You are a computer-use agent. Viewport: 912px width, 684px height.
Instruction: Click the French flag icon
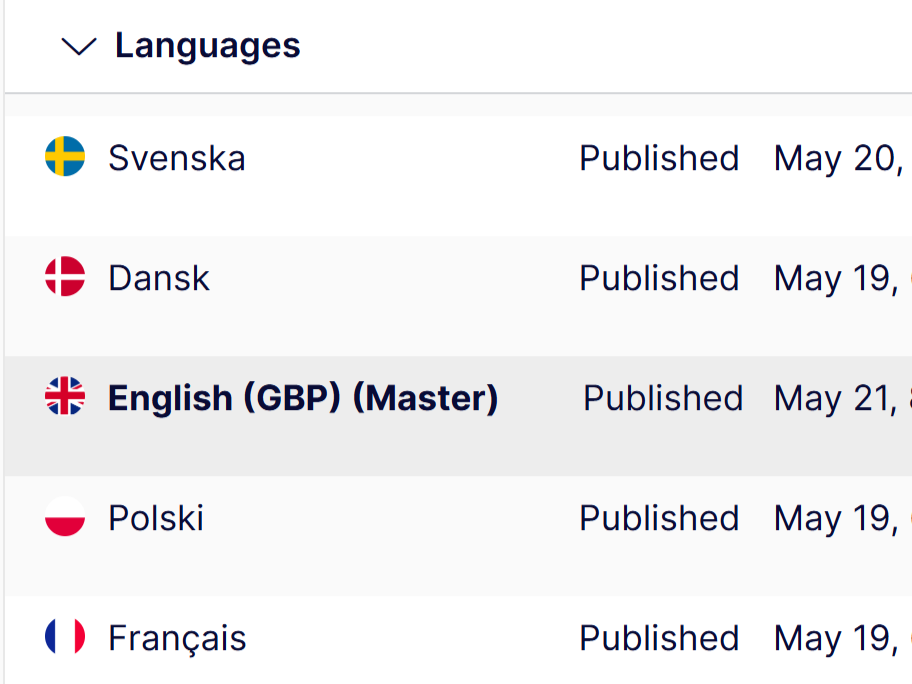pyautogui.click(x=65, y=636)
